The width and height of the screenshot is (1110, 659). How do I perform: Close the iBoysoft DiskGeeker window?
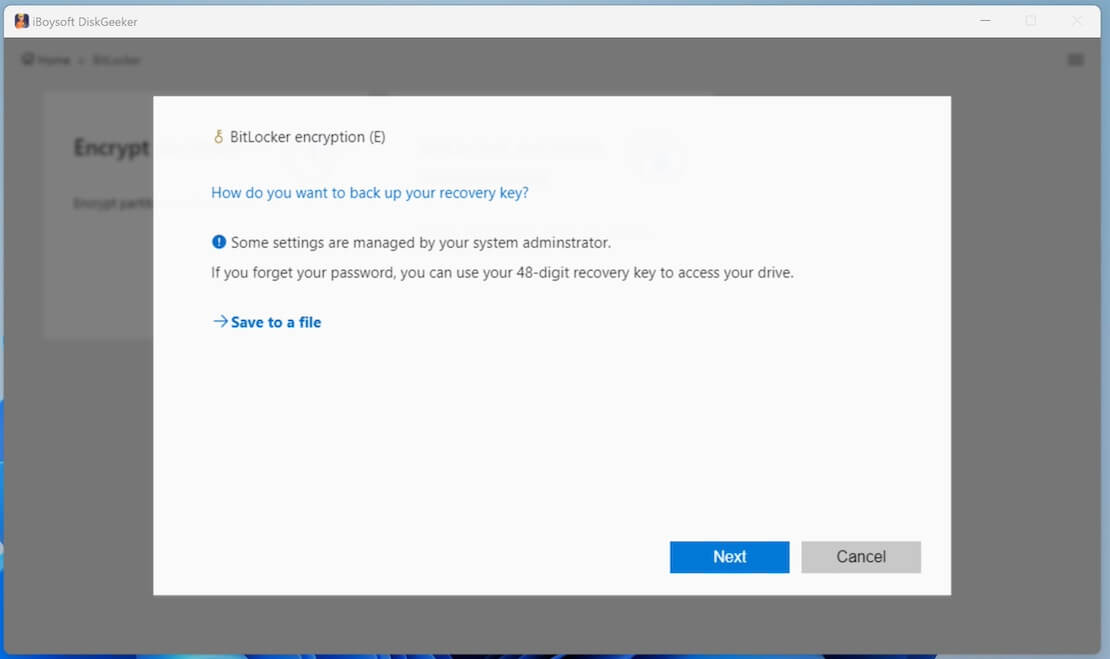[x=1077, y=21]
